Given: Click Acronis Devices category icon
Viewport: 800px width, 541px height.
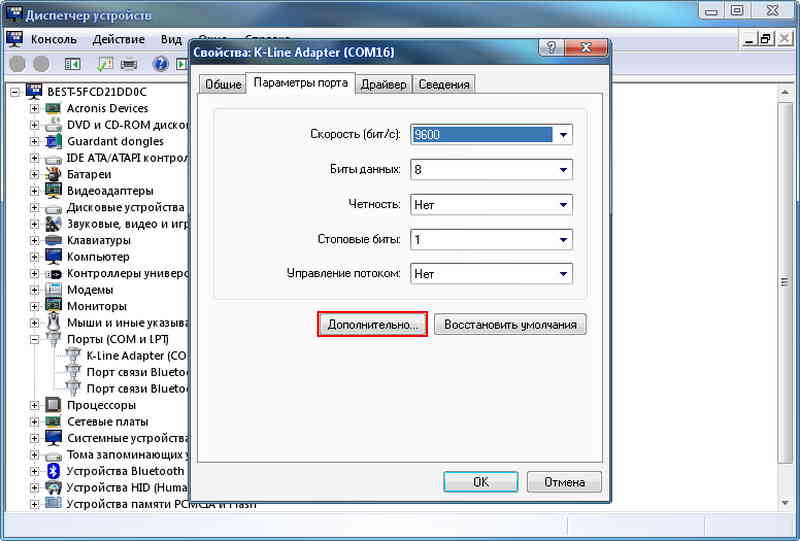Looking at the screenshot, I should 53,108.
